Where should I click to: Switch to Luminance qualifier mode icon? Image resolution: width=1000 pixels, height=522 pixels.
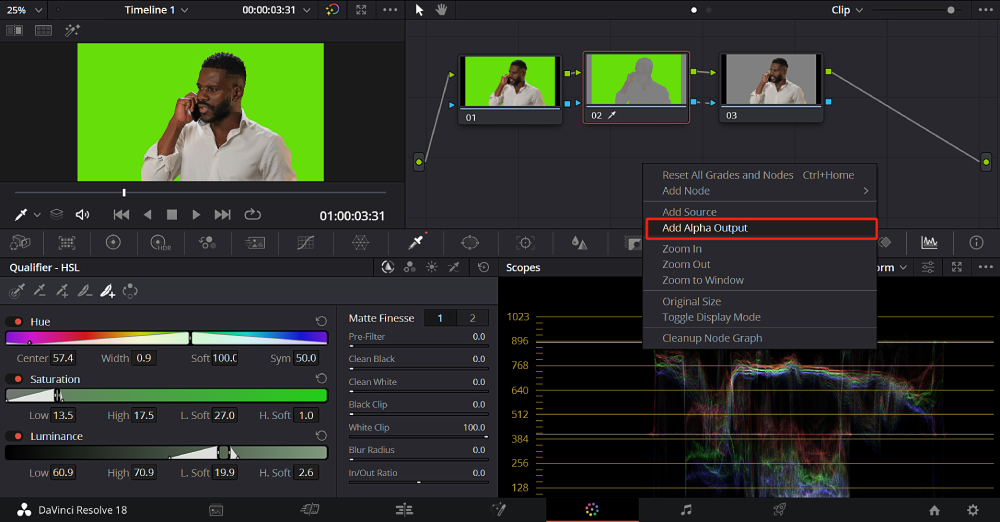point(432,267)
